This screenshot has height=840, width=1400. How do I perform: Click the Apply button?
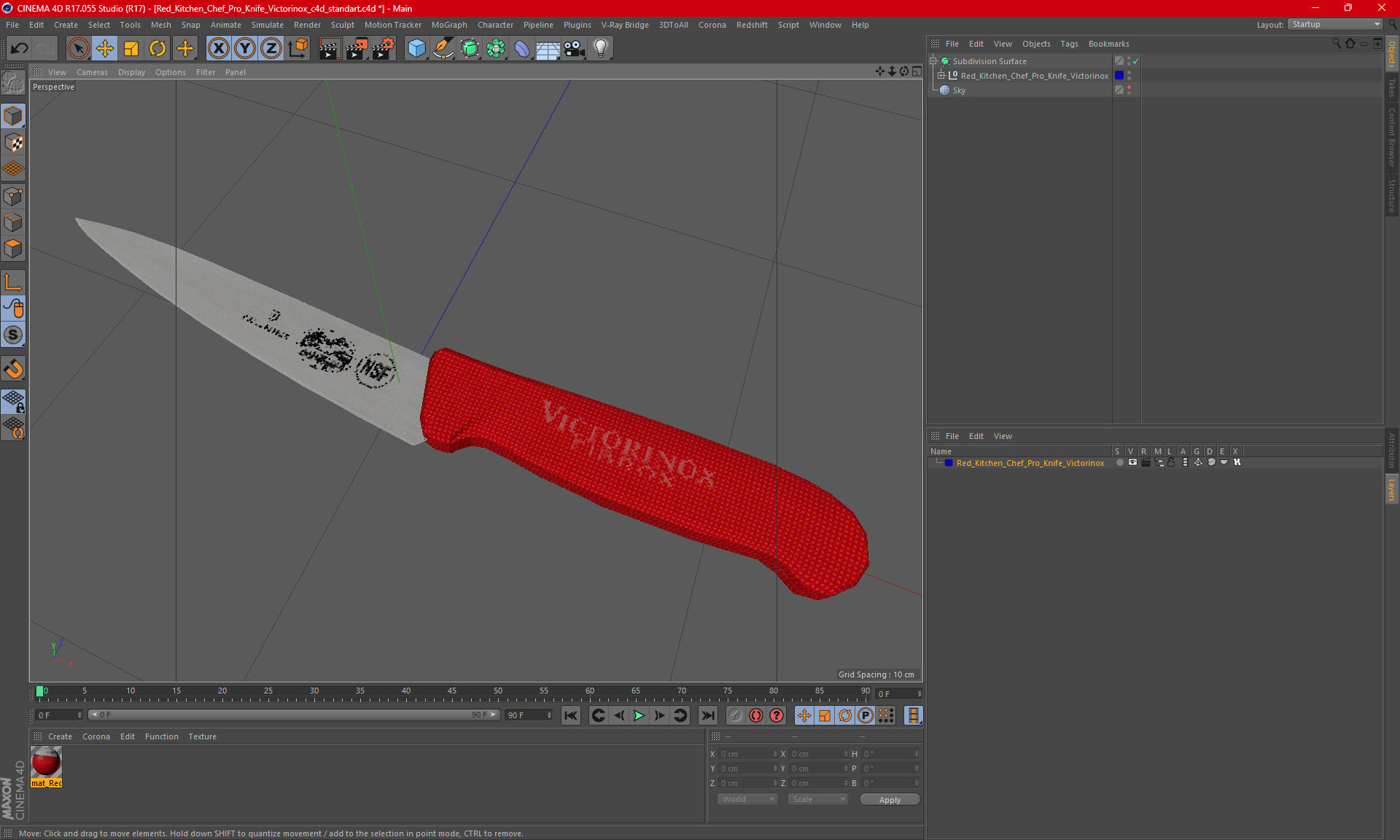click(890, 800)
